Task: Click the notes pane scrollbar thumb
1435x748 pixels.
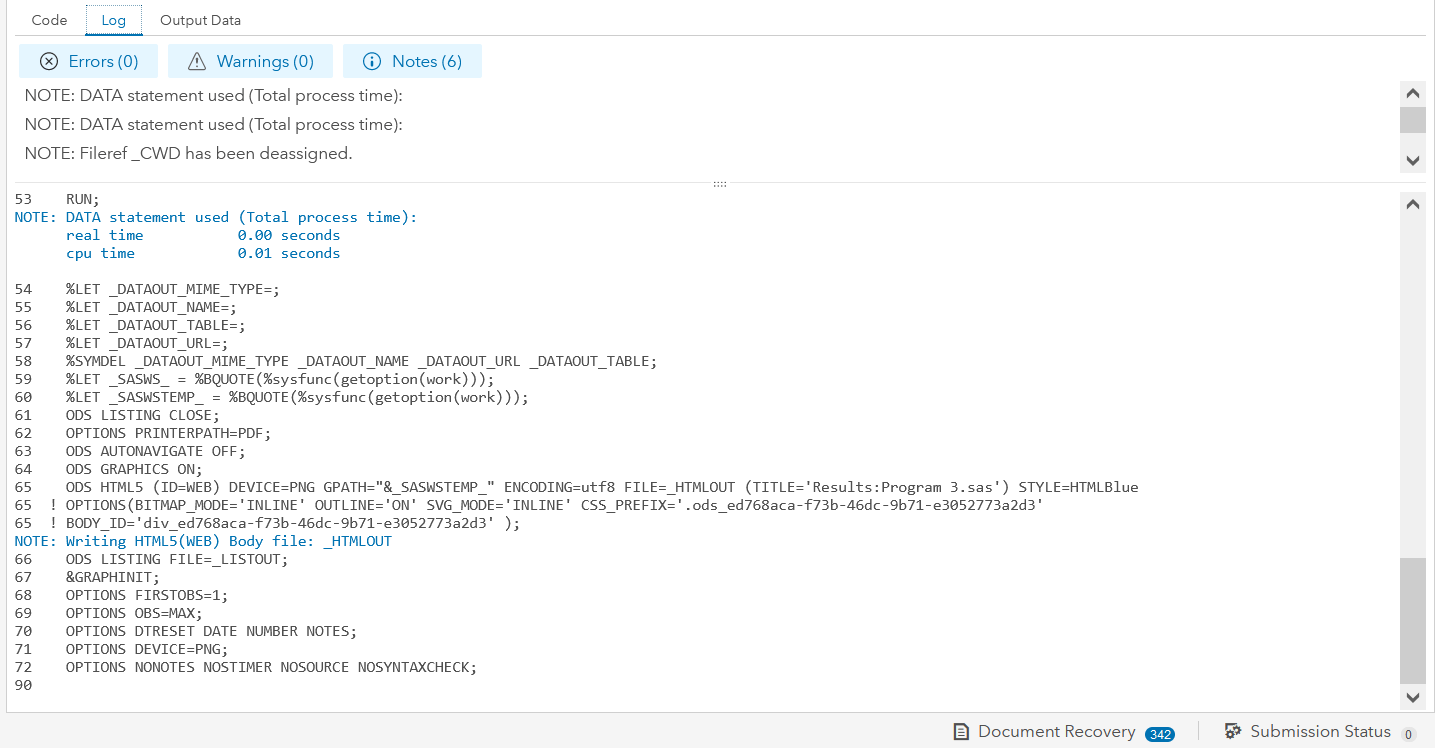Action: 1412,120
